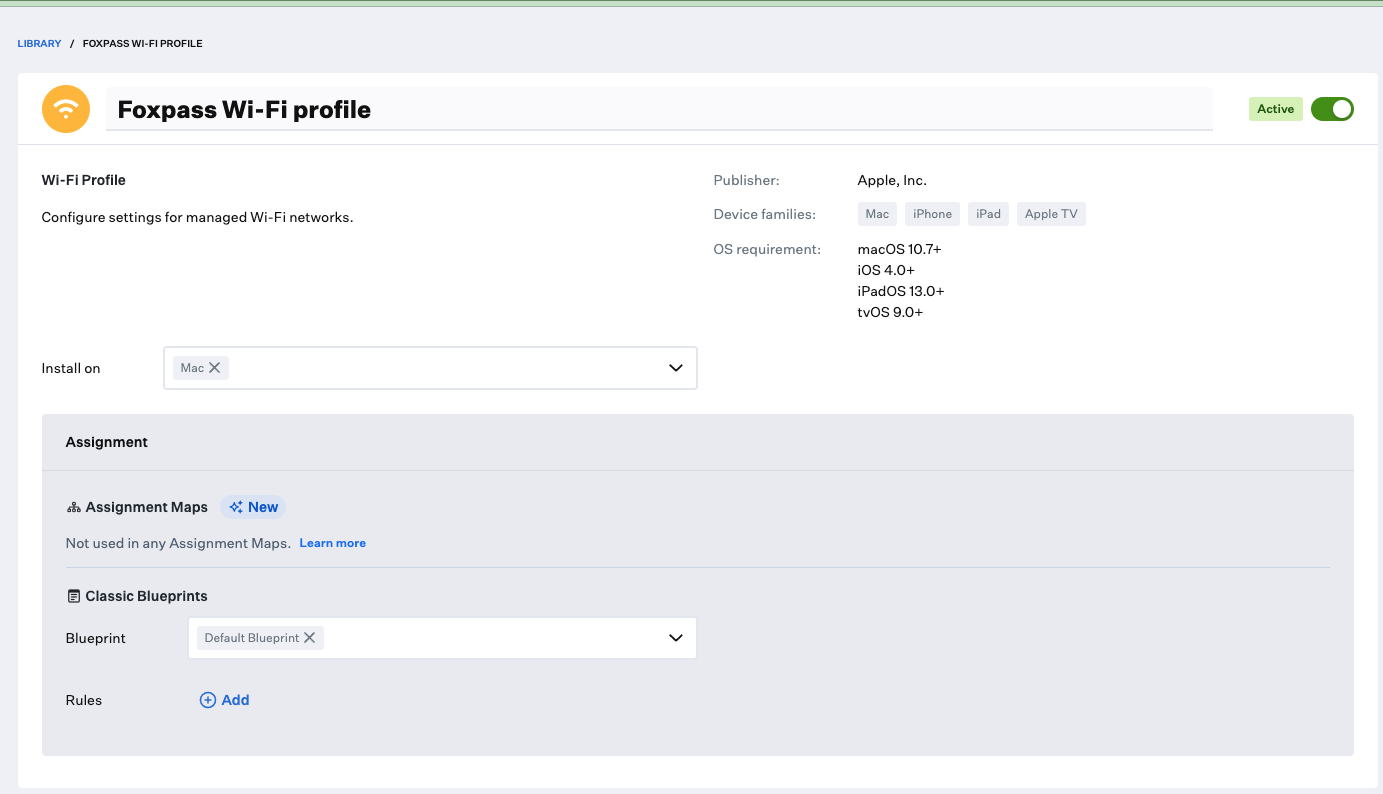The width and height of the screenshot is (1383, 794).
Task: Click the FOXPASS WI-FI PROFILE breadcrumb text
Action: tap(143, 44)
